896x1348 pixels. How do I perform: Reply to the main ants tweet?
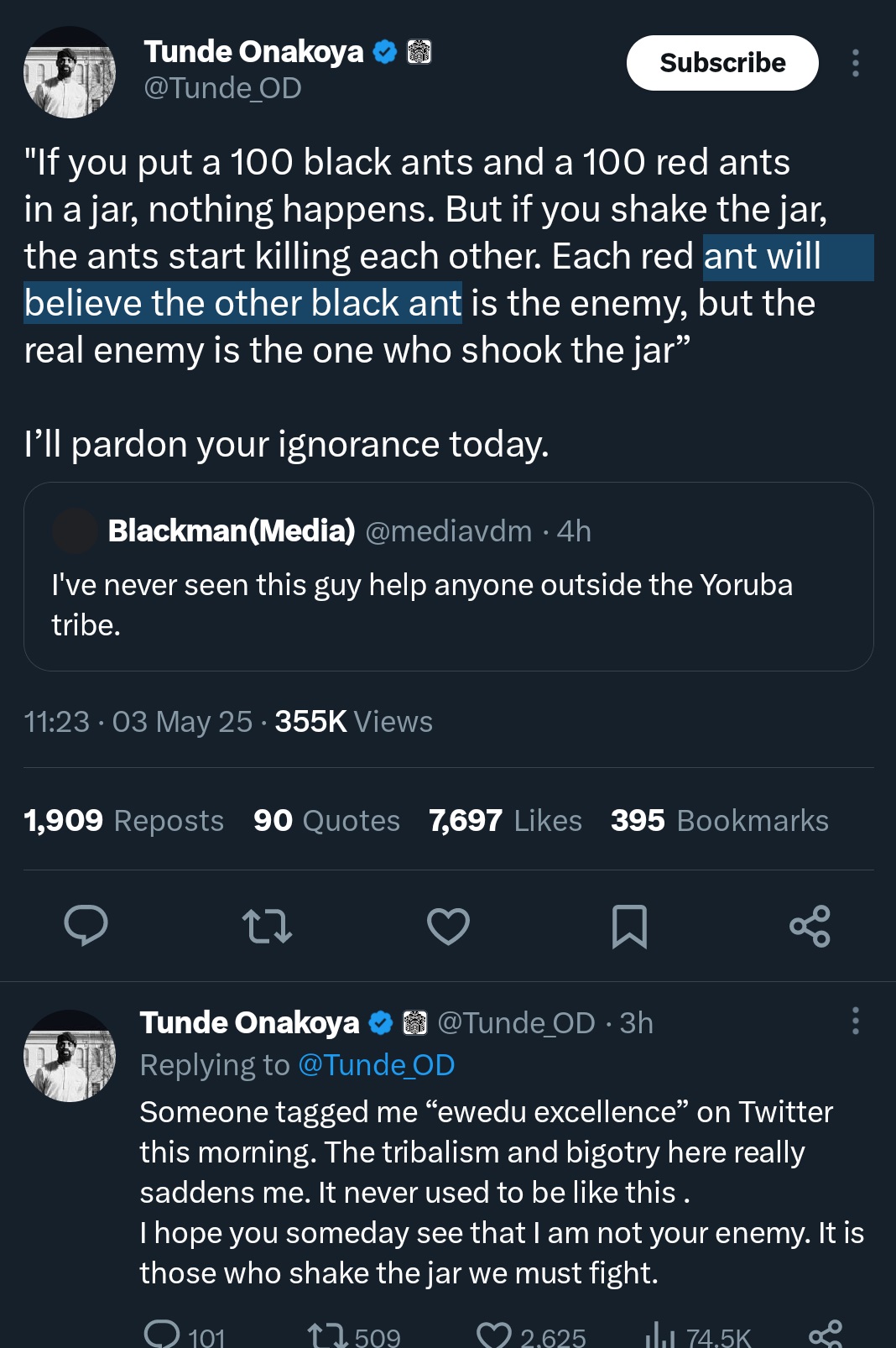tap(86, 925)
